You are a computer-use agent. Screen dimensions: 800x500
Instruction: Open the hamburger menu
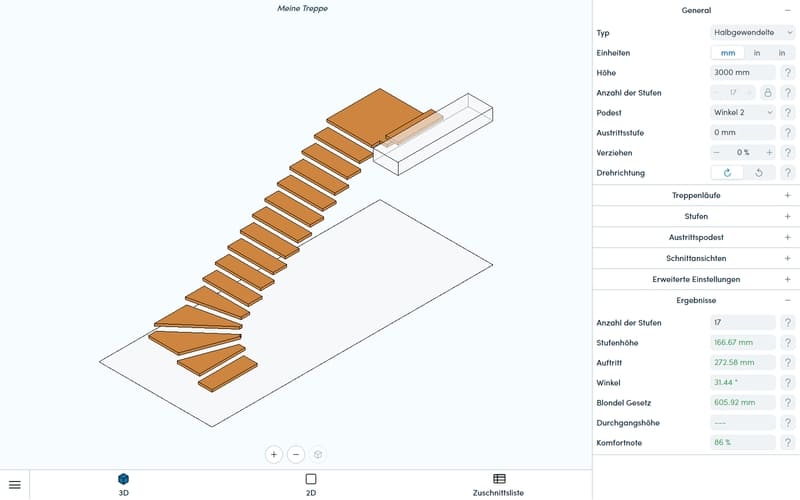[x=15, y=485]
